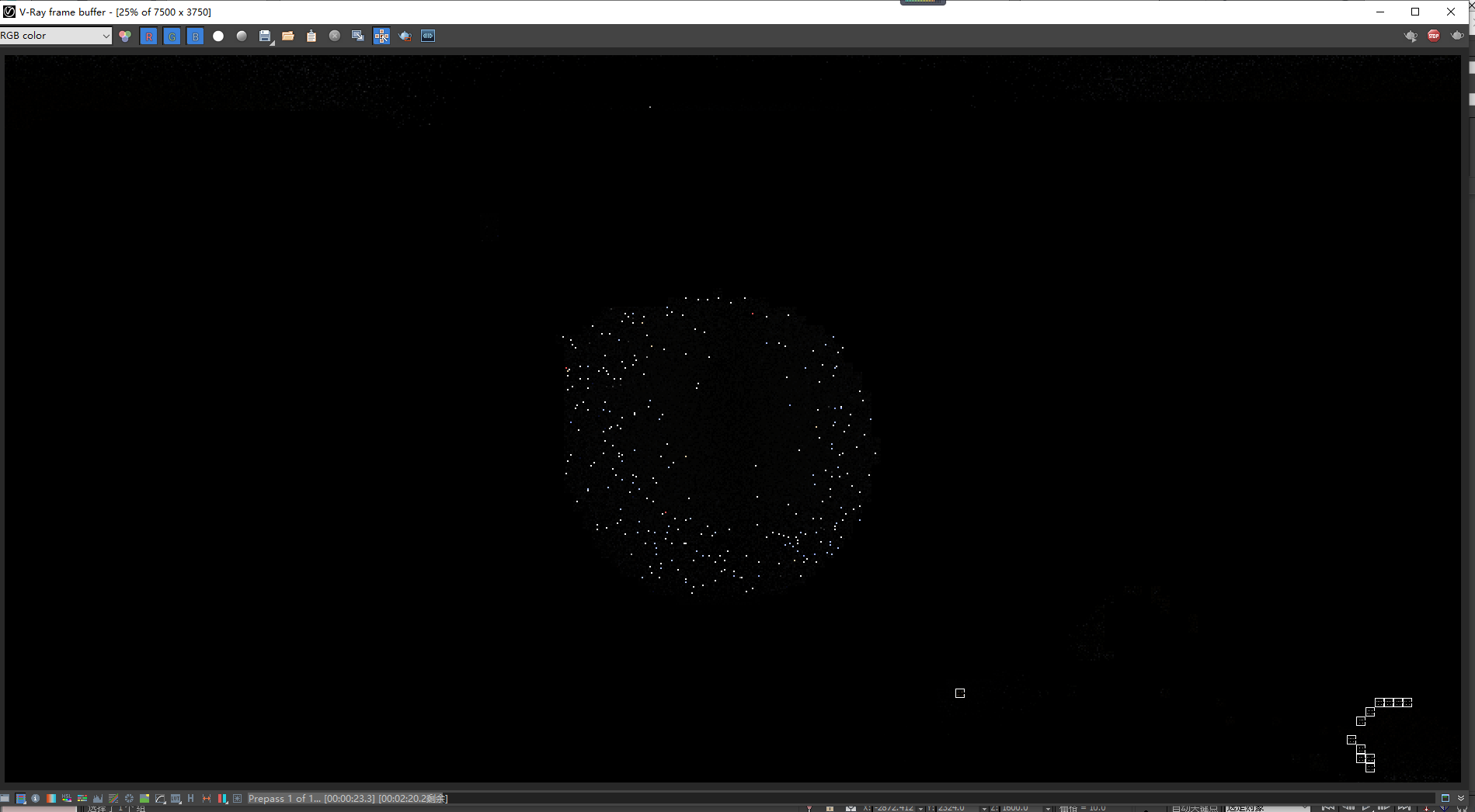The image size is (1475, 812).
Task: Open the curves correction button menu
Action: coord(161,798)
